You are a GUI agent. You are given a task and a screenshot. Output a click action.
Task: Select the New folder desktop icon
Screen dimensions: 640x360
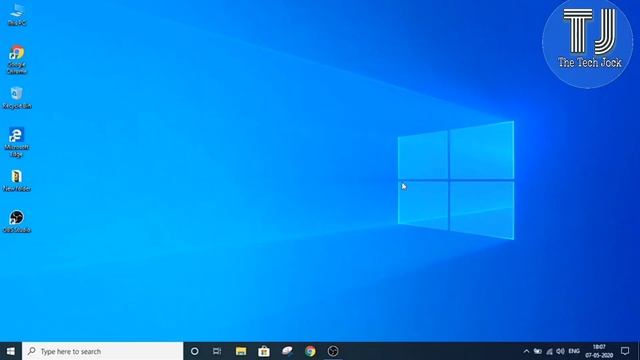click(17, 181)
